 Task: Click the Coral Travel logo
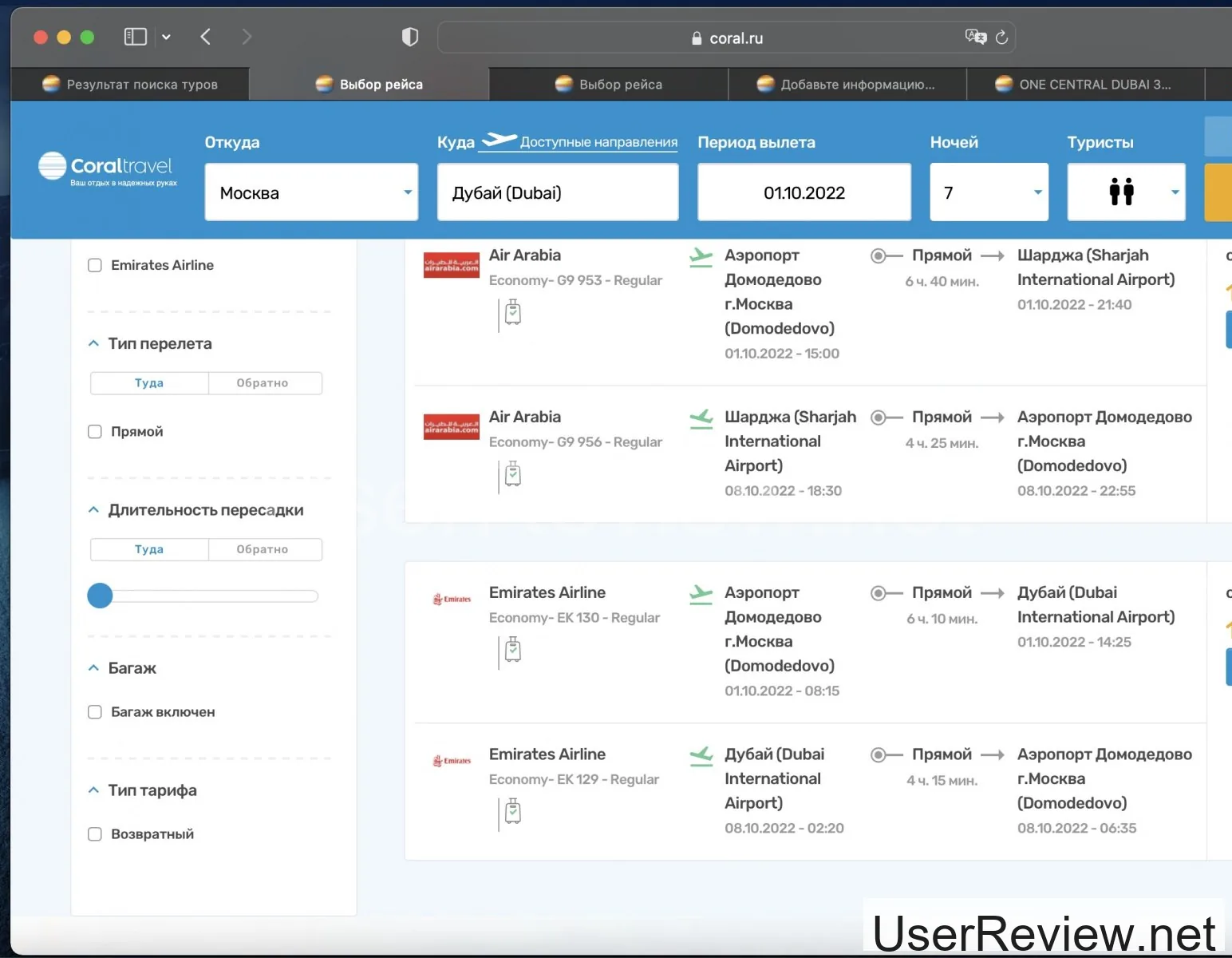click(x=107, y=168)
